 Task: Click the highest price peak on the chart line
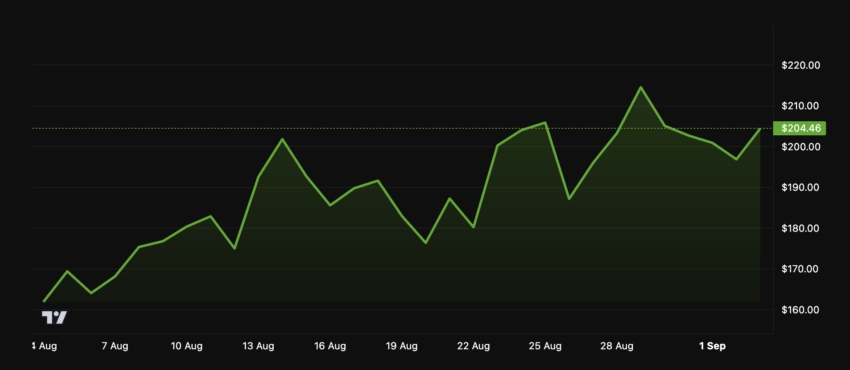click(640, 87)
